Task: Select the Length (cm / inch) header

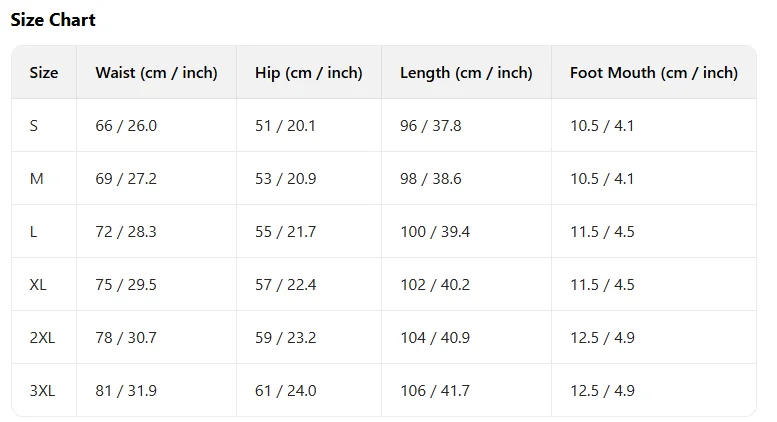Action: (x=466, y=73)
